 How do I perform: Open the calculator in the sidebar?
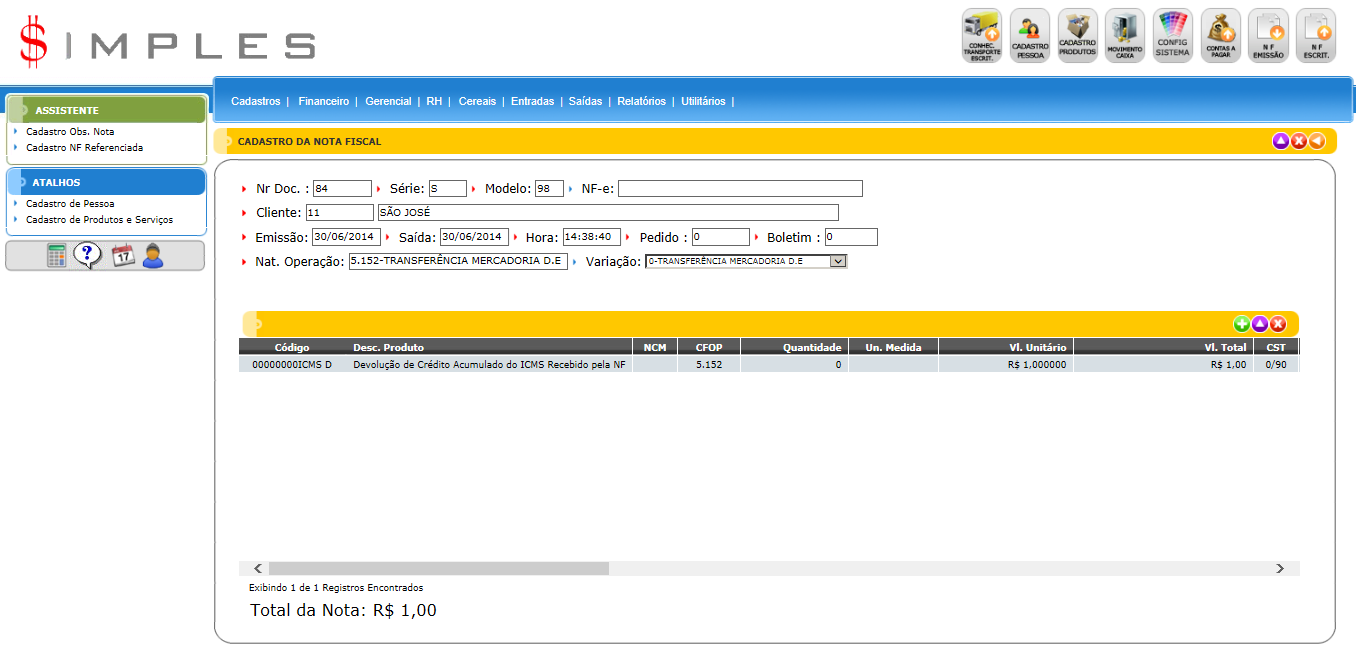click(x=57, y=256)
